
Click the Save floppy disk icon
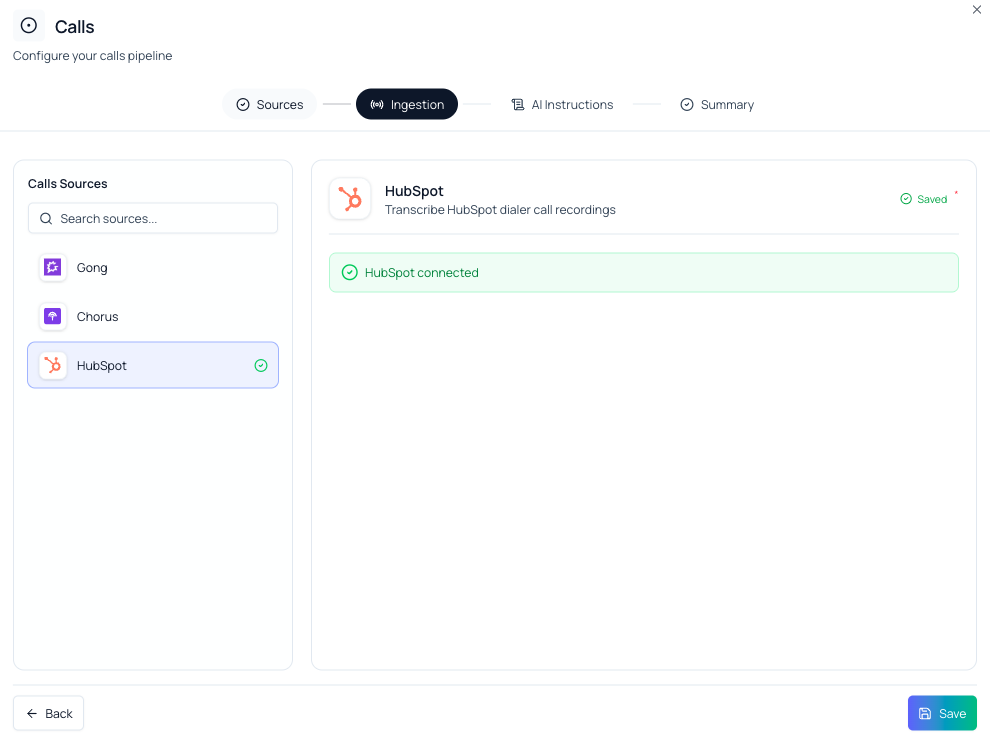click(925, 713)
